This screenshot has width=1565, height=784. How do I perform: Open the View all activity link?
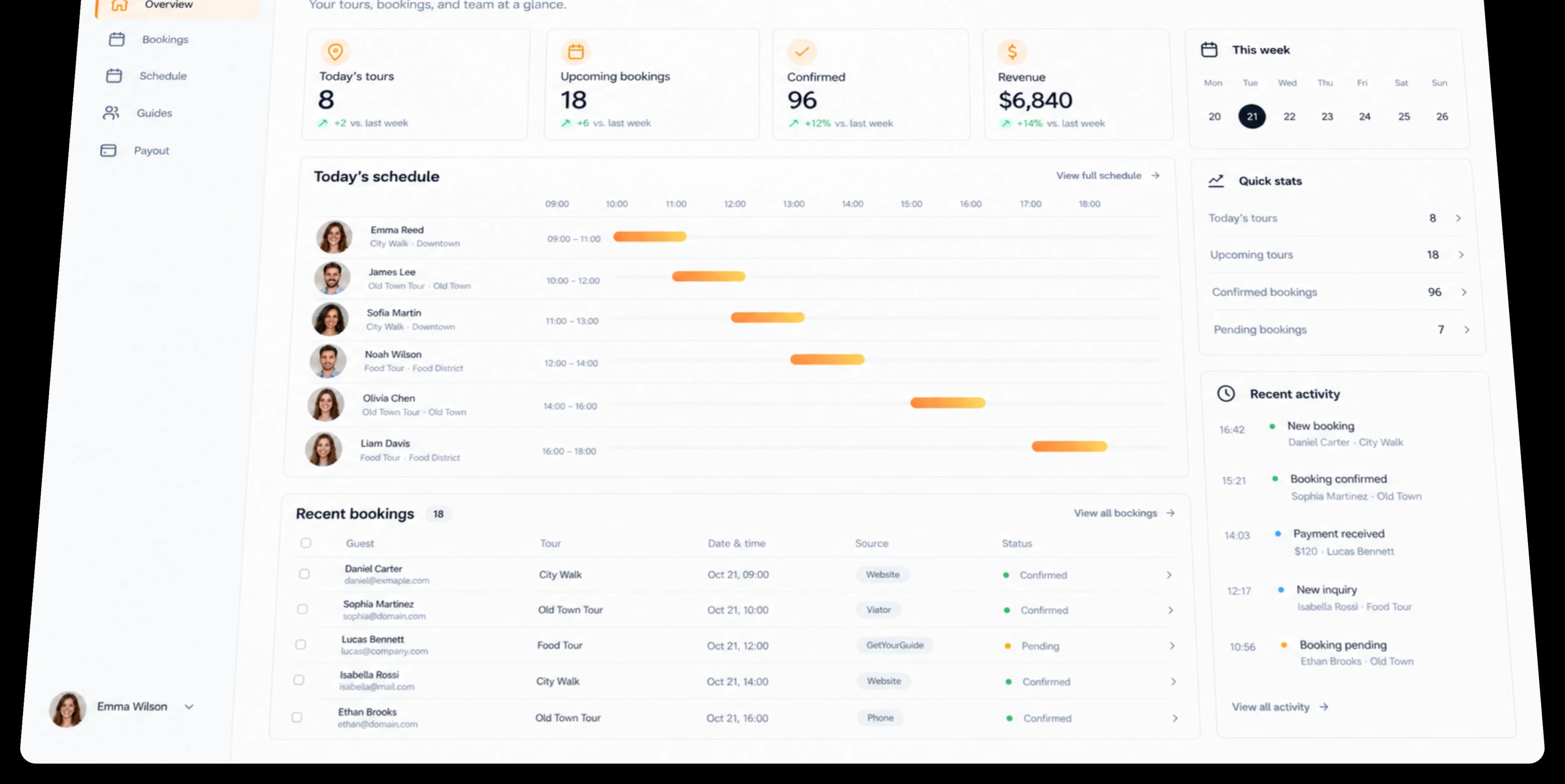coord(1279,707)
